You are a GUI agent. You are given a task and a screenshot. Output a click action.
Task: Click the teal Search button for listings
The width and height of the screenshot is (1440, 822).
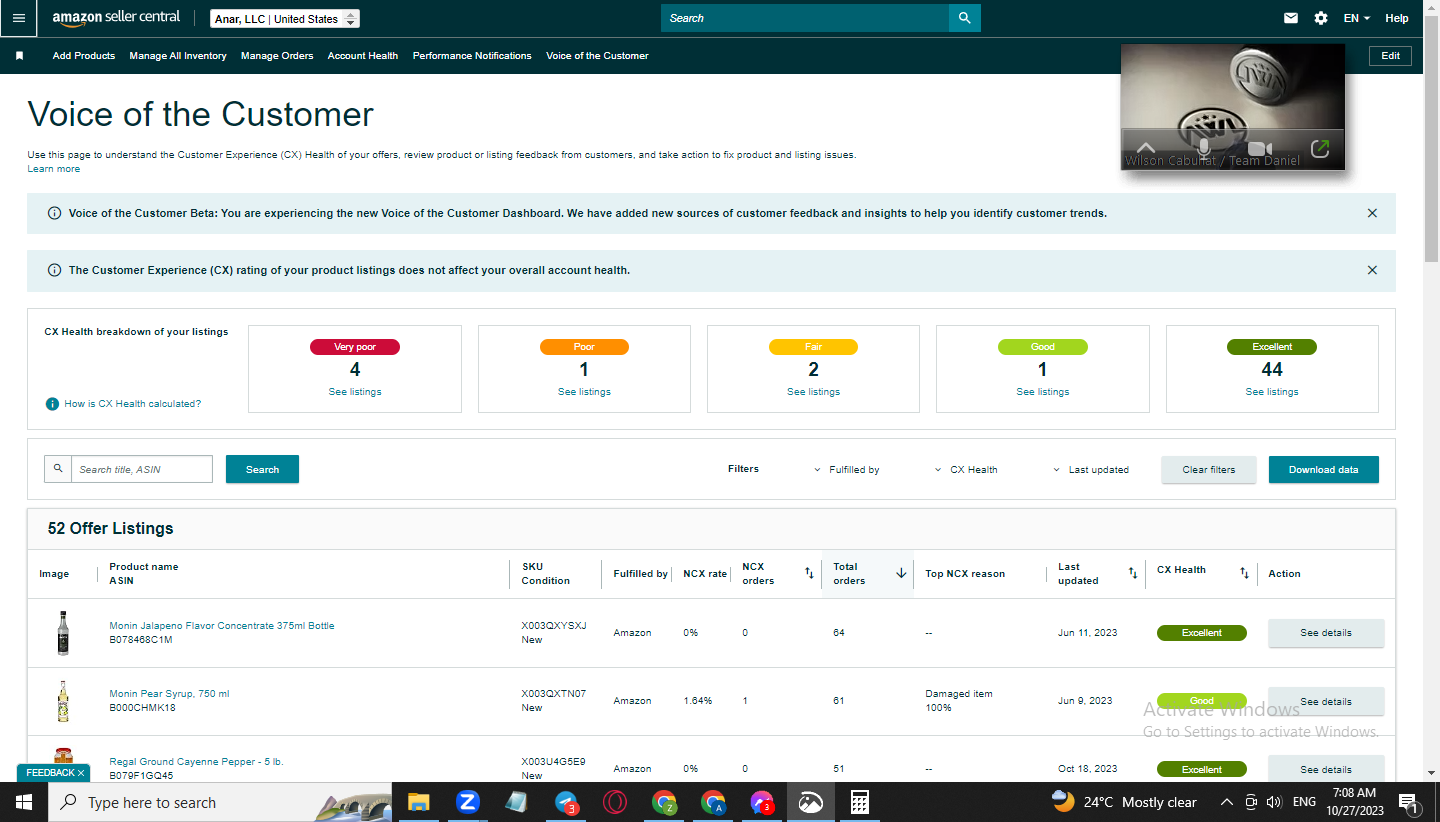pos(262,469)
